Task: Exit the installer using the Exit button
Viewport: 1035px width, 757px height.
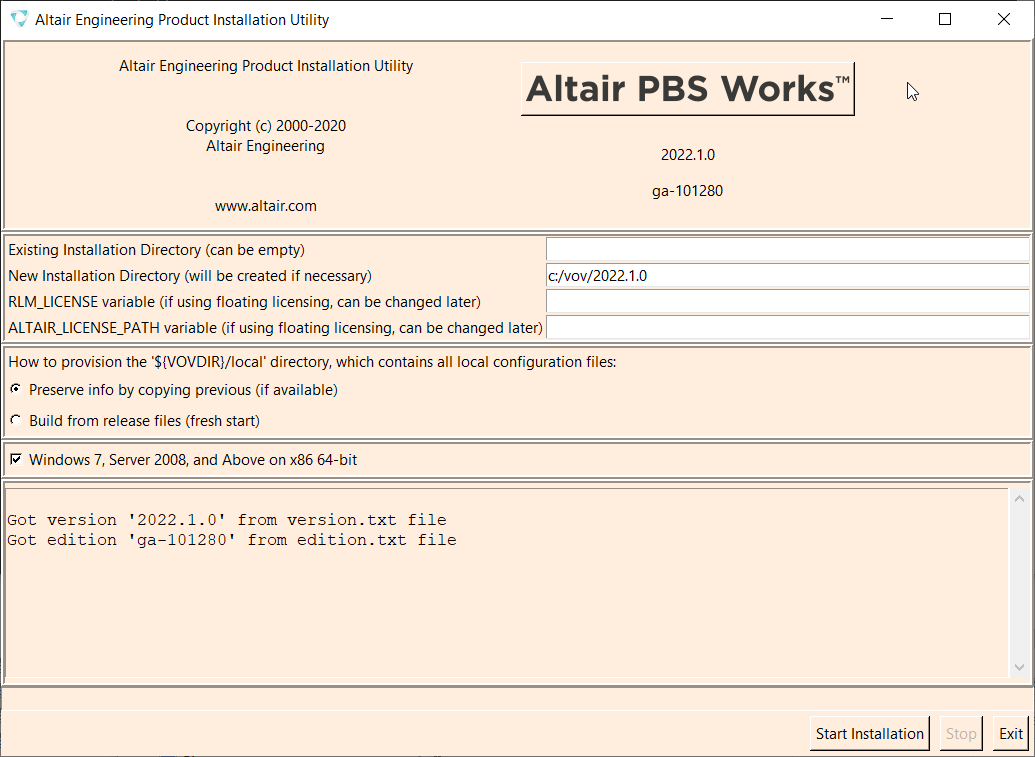Action: coord(1011,734)
